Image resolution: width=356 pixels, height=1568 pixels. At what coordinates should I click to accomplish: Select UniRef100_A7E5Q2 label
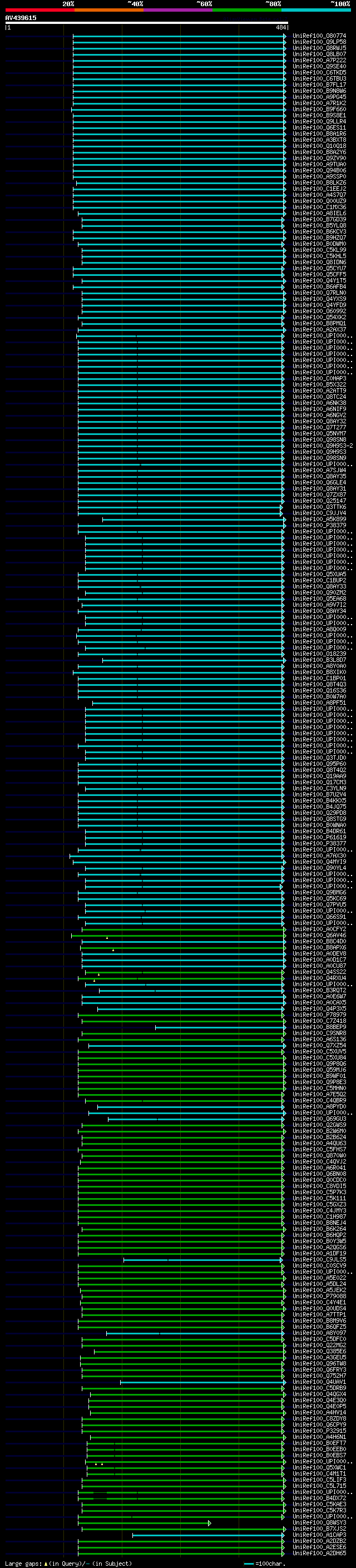pyautogui.click(x=319, y=1094)
